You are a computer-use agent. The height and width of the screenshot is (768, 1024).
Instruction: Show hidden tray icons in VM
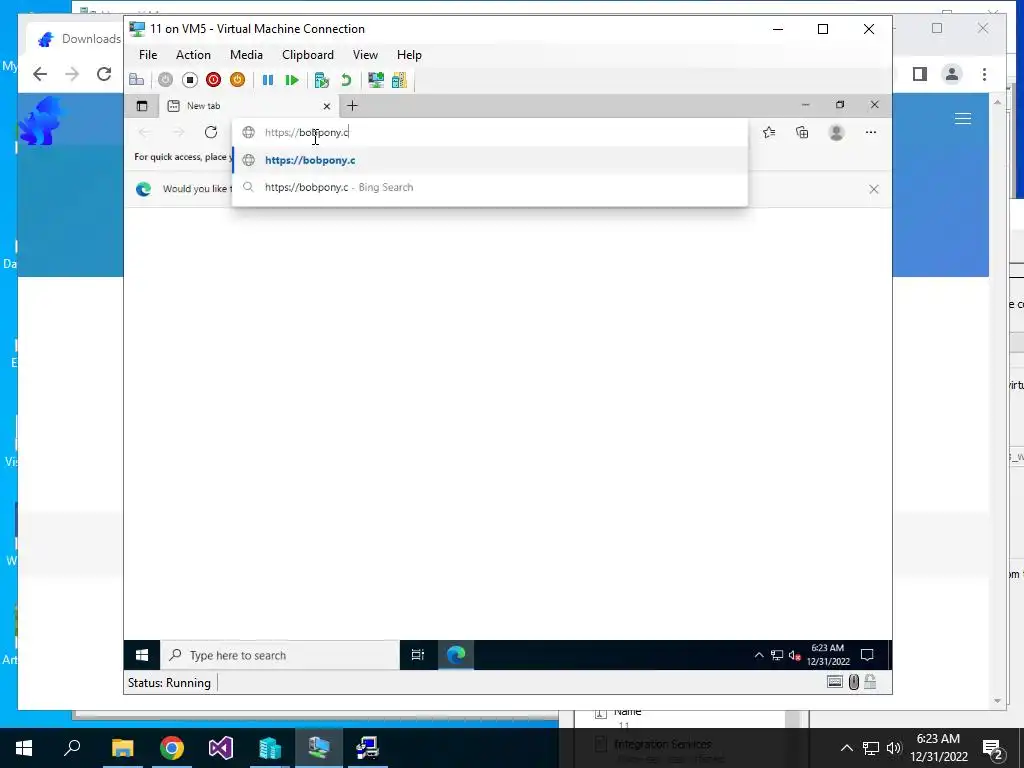point(759,655)
